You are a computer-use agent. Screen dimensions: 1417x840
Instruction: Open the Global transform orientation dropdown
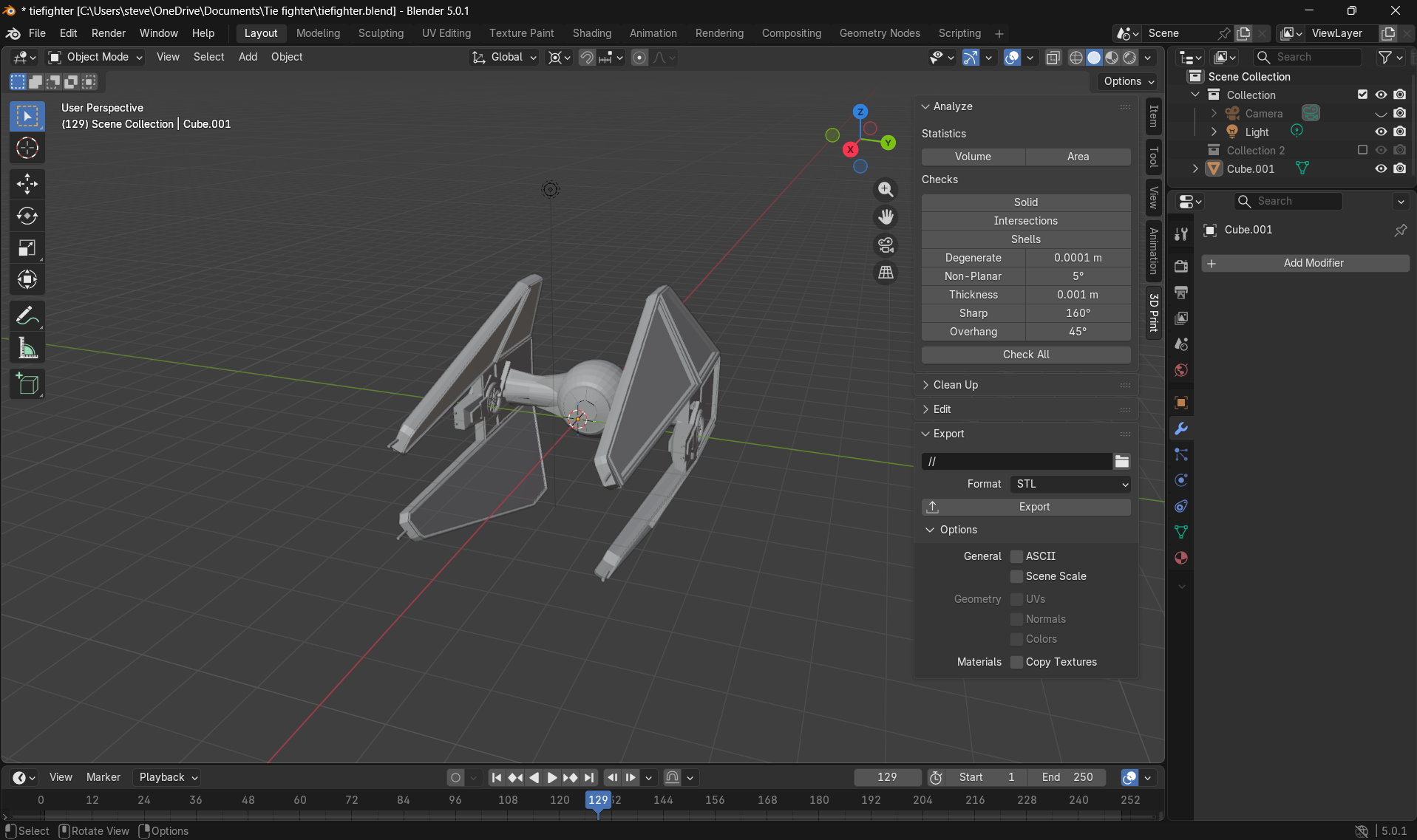(x=504, y=57)
